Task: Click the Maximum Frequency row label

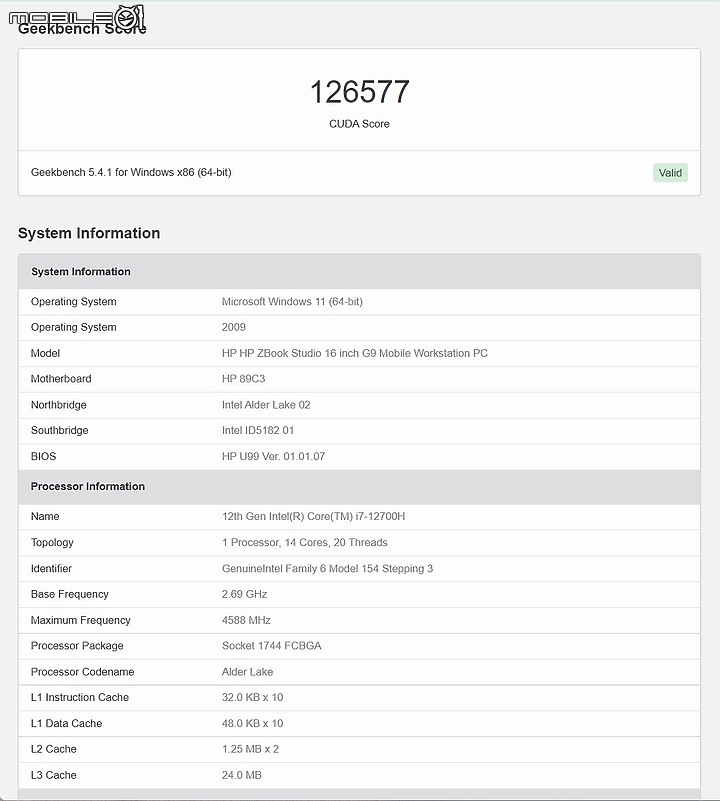Action: pyautogui.click(x=81, y=620)
